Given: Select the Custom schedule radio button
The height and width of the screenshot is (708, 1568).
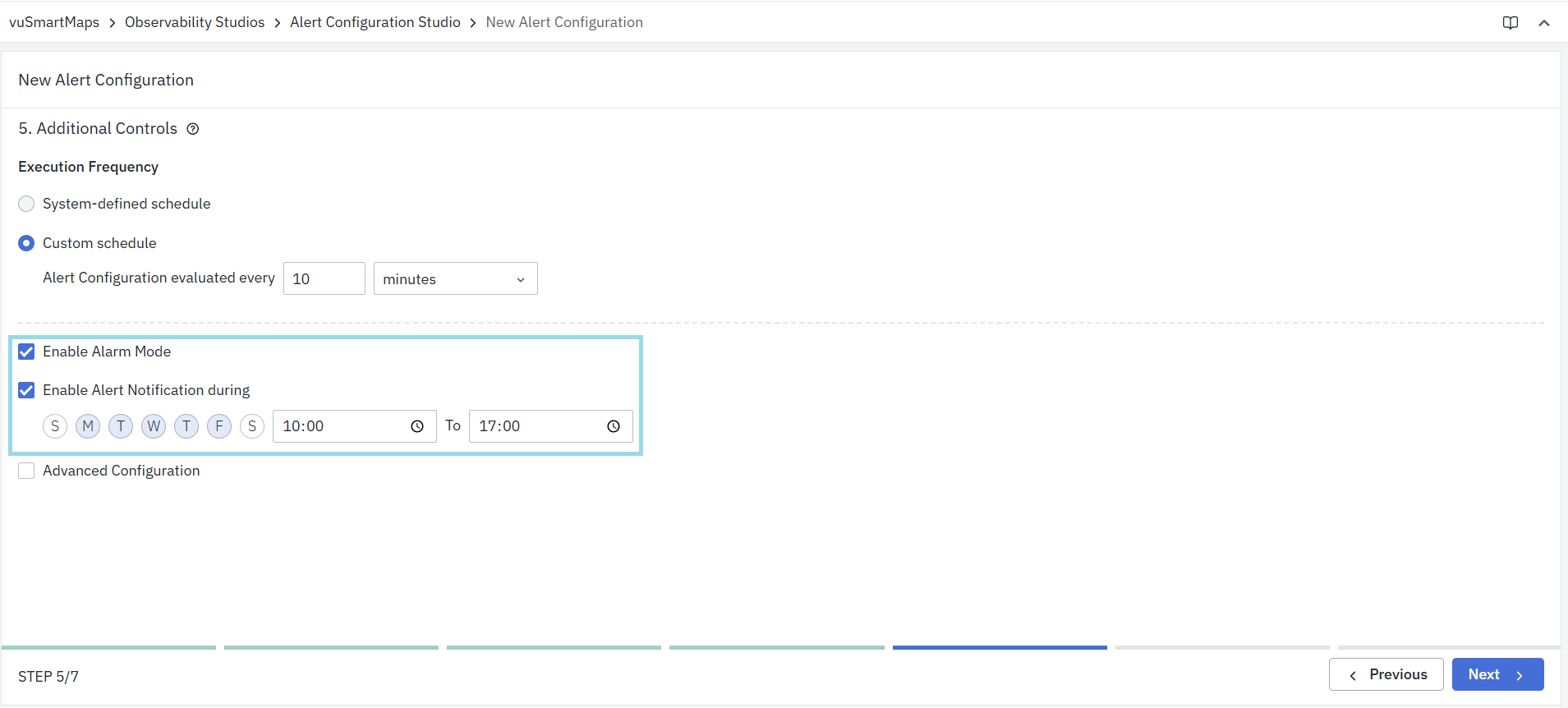Looking at the screenshot, I should [26, 243].
